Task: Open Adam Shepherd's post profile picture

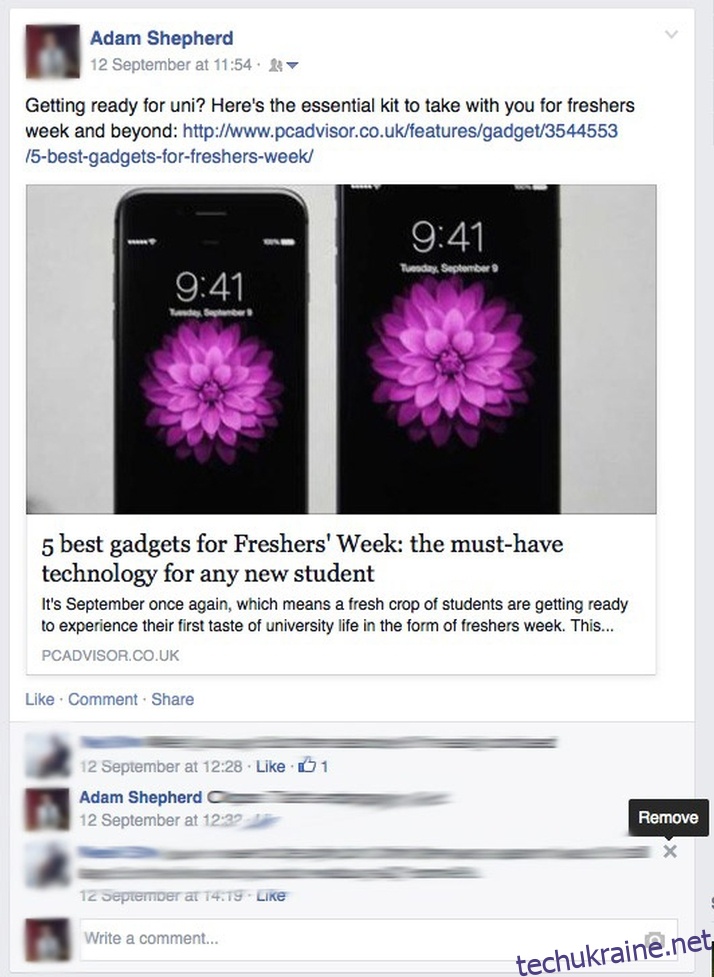Action: click(52, 51)
